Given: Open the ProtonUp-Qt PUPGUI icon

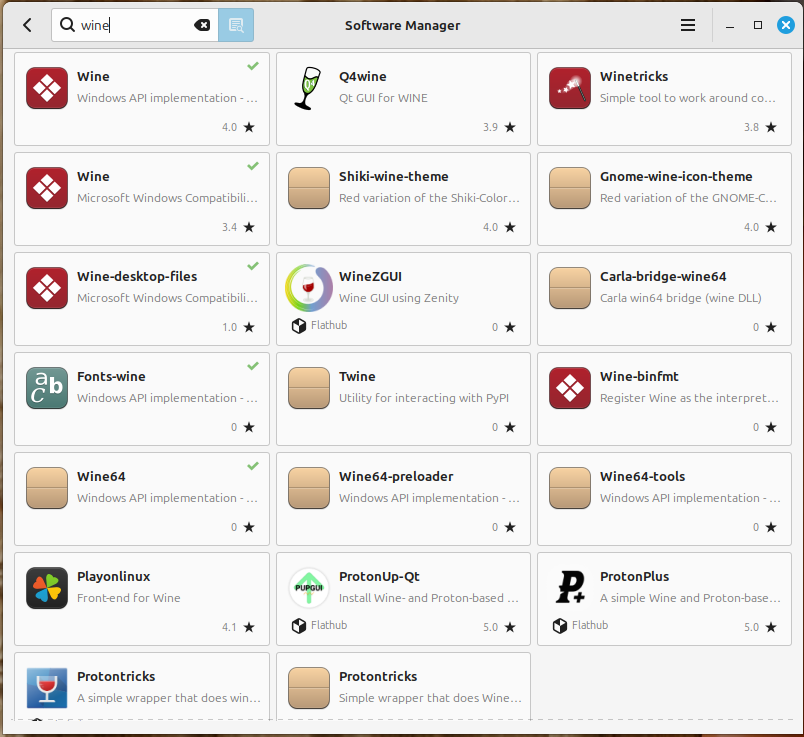Looking at the screenshot, I should (x=309, y=588).
